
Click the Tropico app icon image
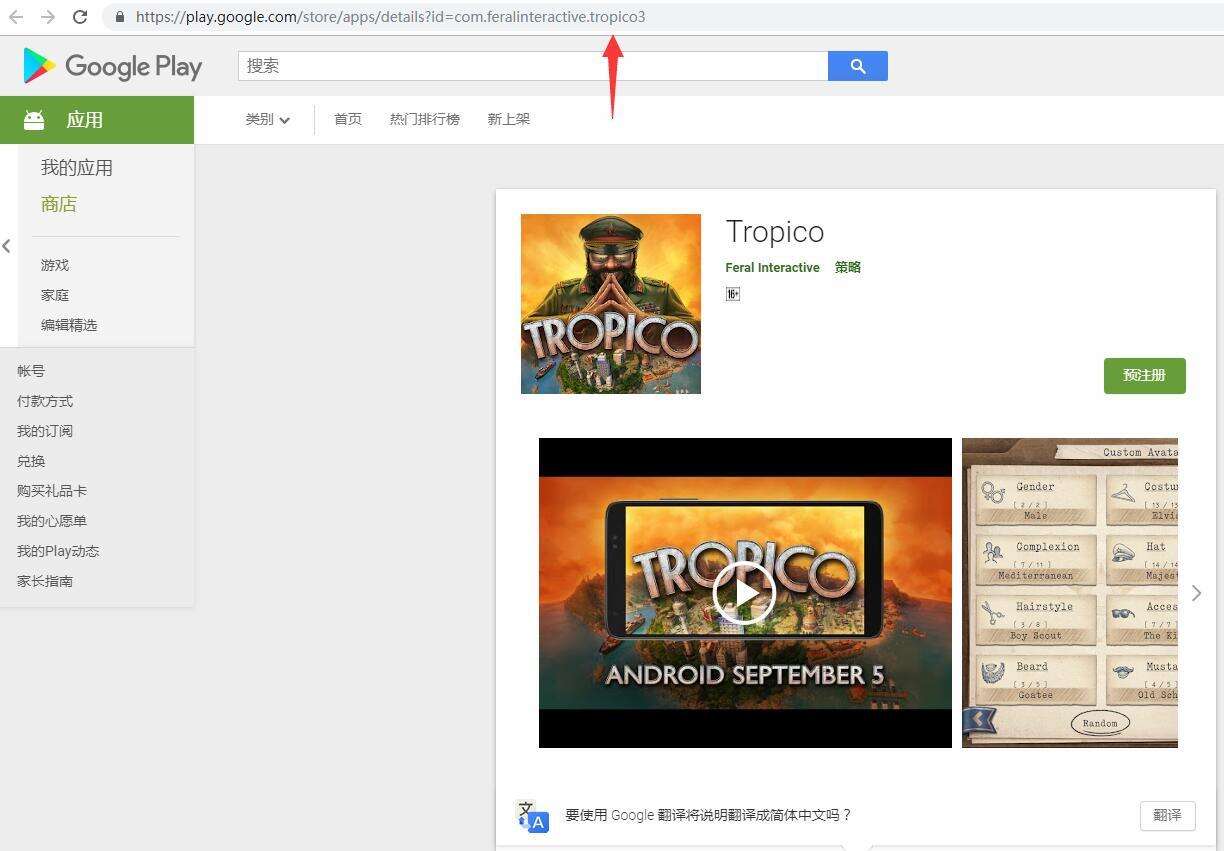coord(611,304)
